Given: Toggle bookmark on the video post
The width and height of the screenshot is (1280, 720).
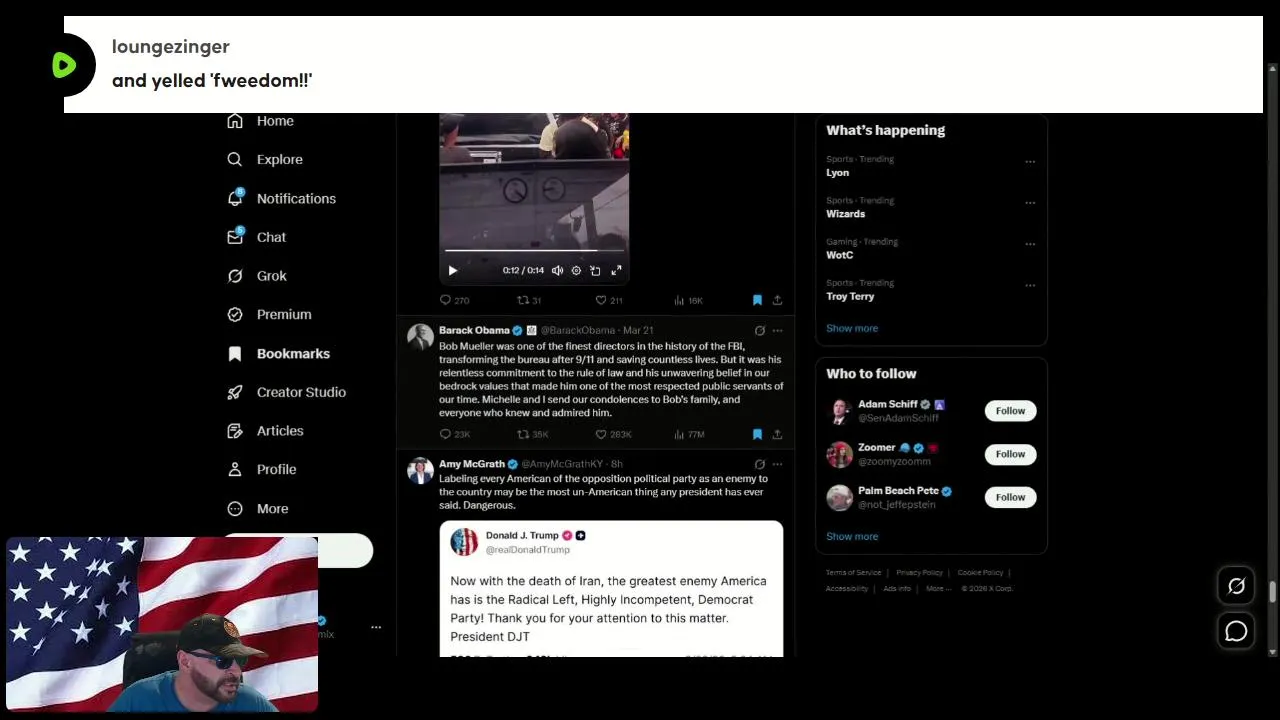Looking at the screenshot, I should point(757,300).
